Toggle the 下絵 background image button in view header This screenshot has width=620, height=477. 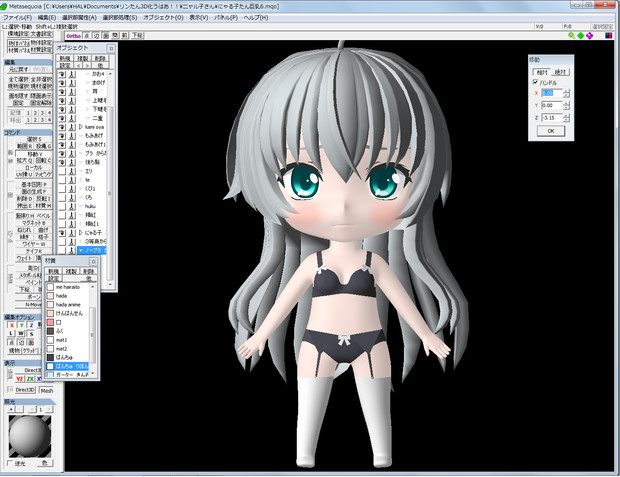click(x=137, y=36)
